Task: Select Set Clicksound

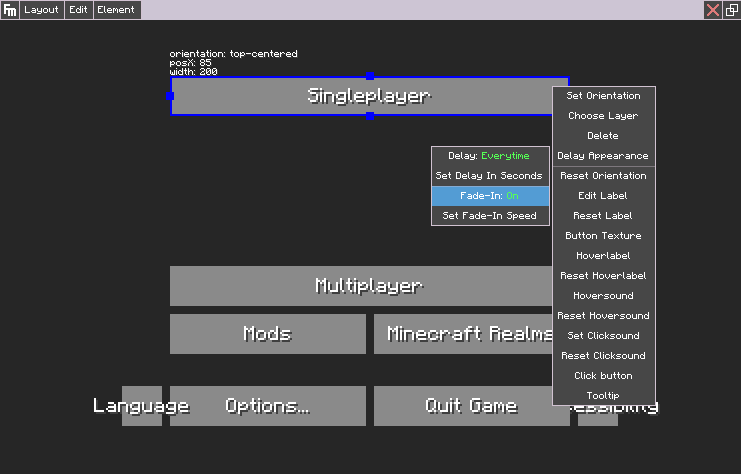Action: click(603, 336)
